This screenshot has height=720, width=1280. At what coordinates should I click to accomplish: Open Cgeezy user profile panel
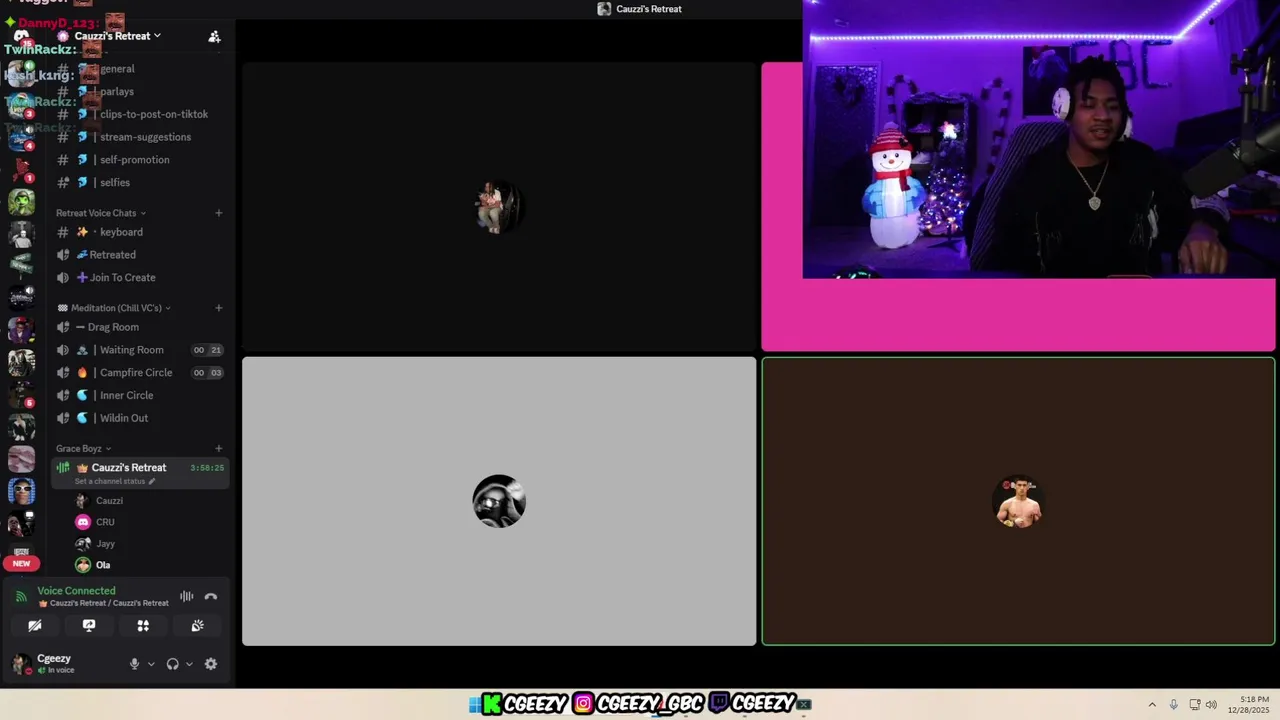(65, 664)
